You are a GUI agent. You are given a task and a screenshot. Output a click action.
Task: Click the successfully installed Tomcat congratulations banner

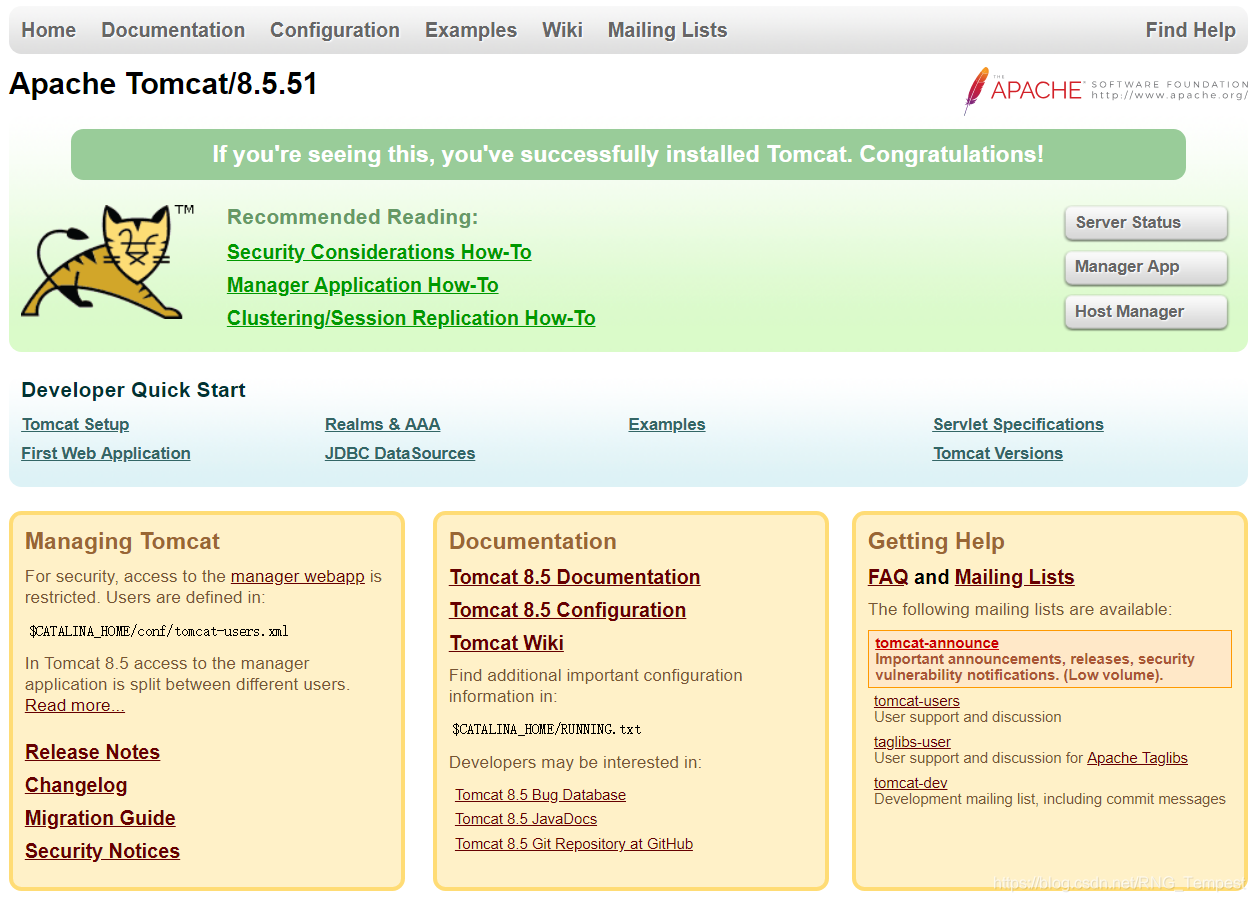pyautogui.click(x=628, y=155)
